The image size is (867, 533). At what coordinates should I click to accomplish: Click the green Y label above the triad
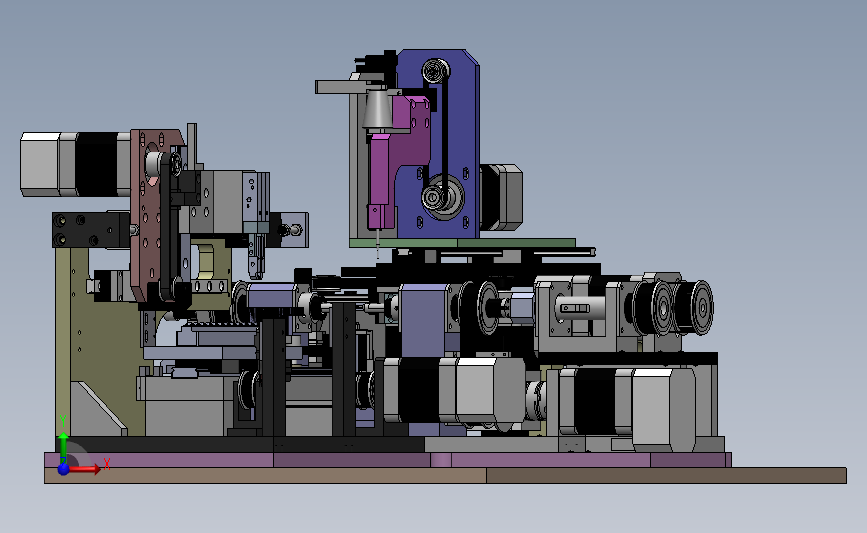(63, 421)
